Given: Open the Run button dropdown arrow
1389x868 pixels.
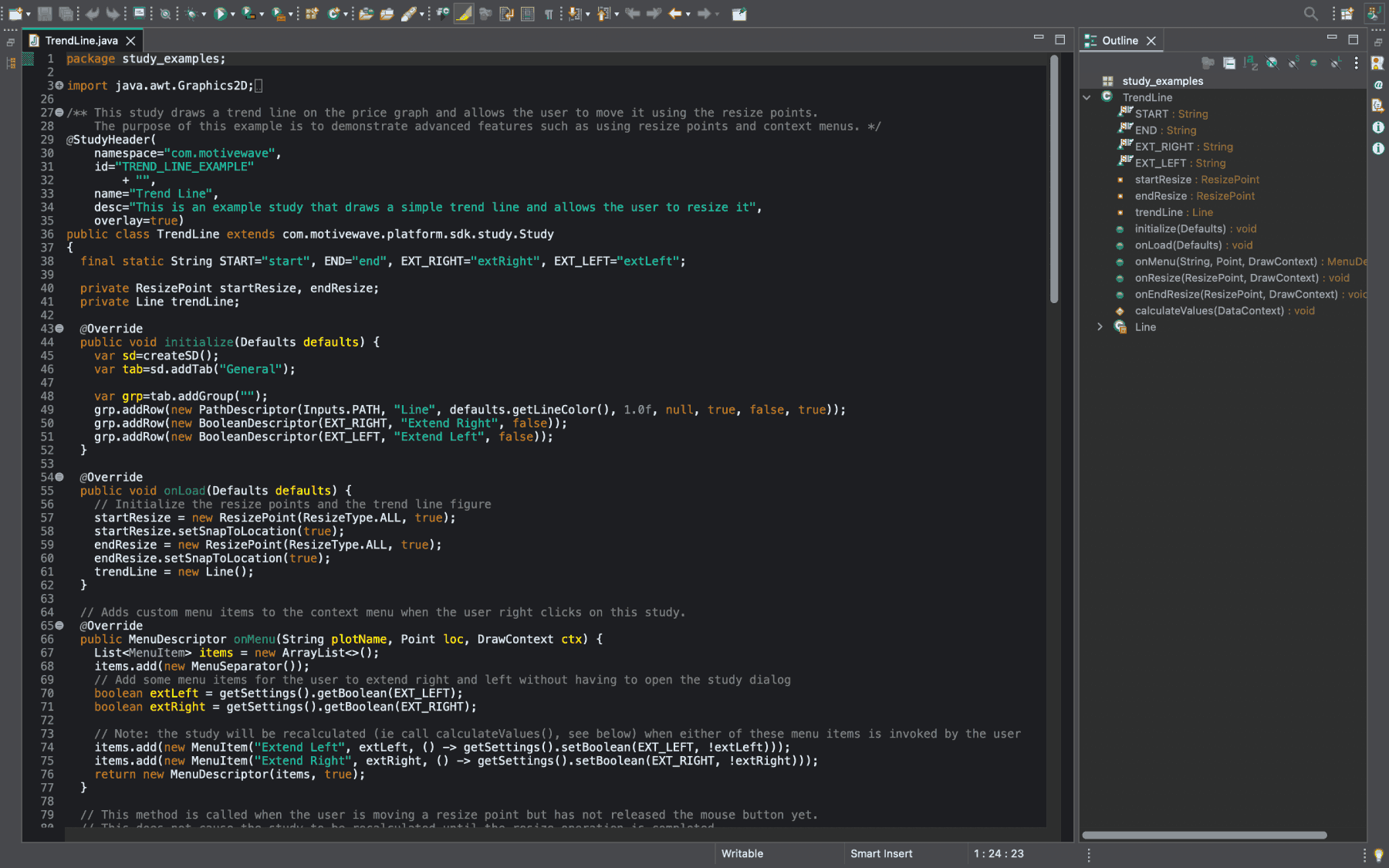Looking at the screenshot, I should point(232,15).
